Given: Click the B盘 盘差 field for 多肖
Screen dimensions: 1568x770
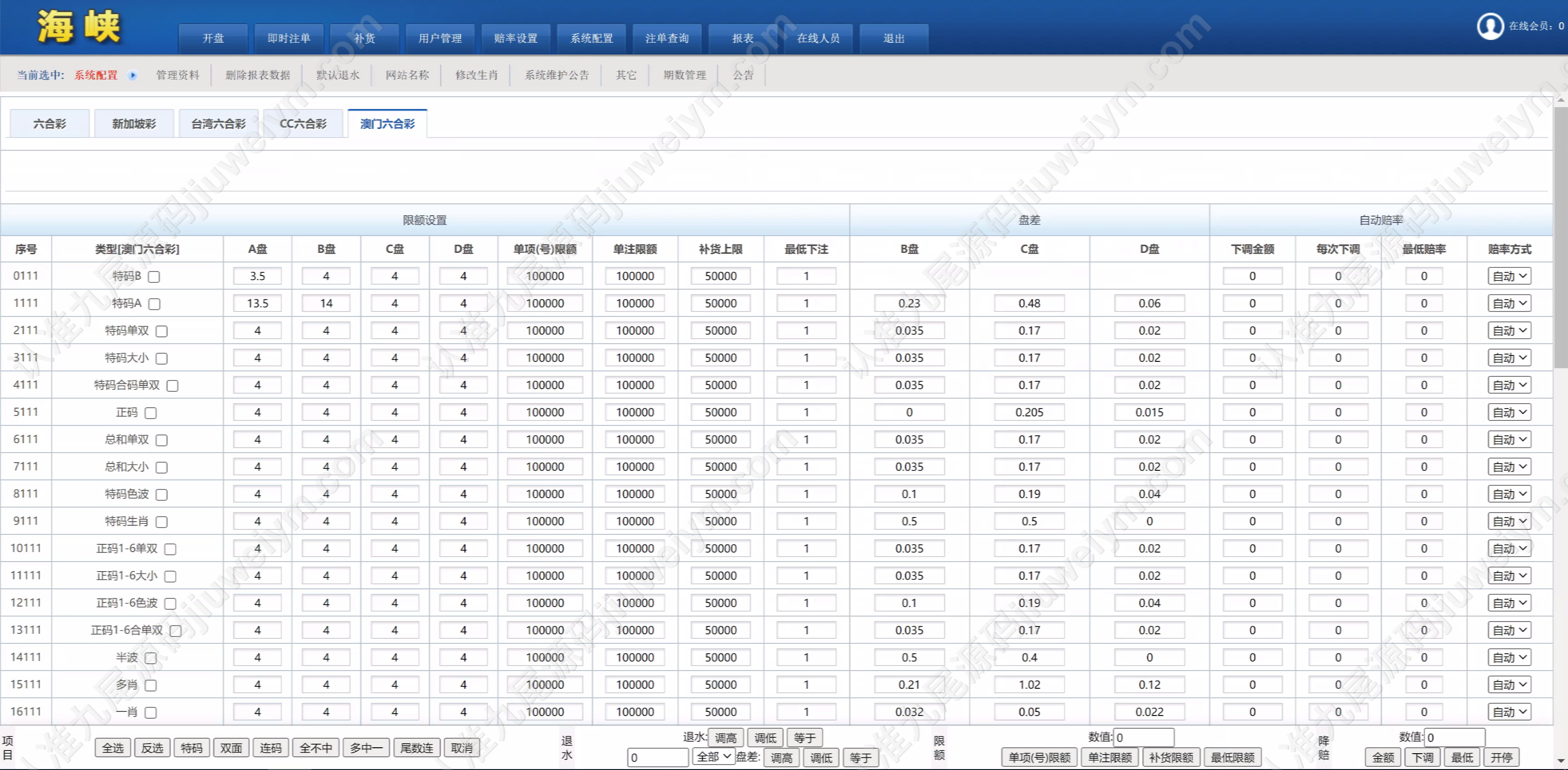Looking at the screenshot, I should click(x=909, y=686).
